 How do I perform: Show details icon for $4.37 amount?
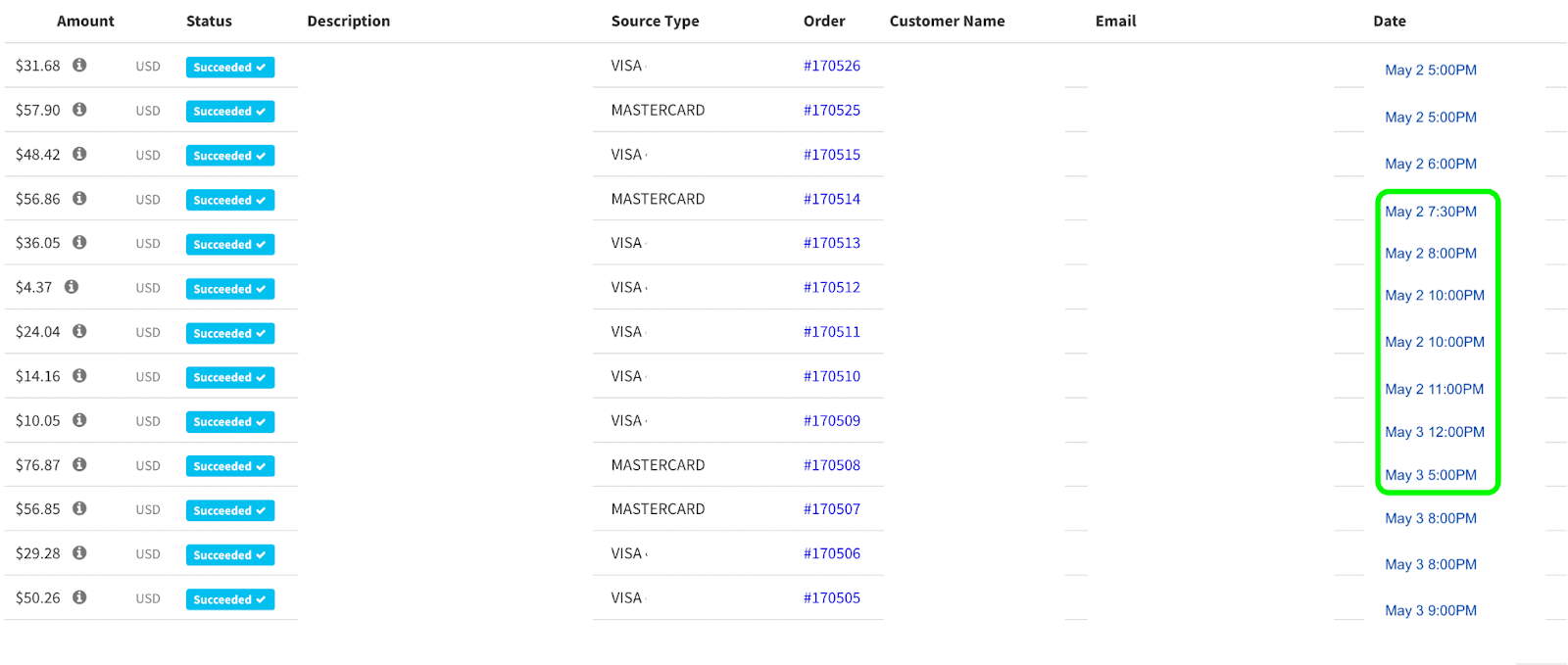coord(72,287)
